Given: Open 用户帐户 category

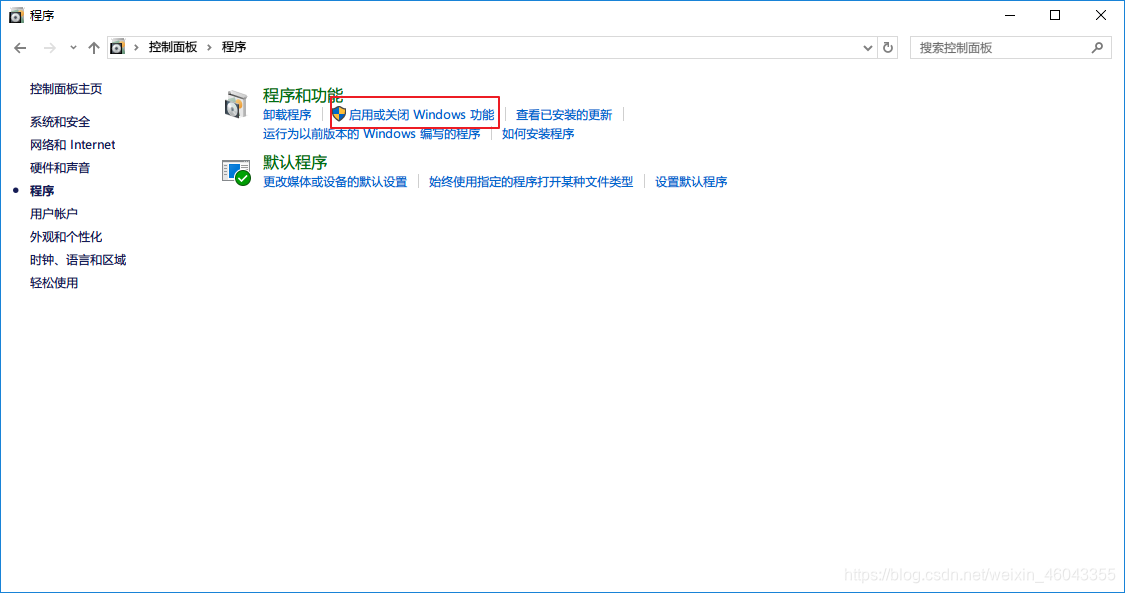Looking at the screenshot, I should (54, 214).
